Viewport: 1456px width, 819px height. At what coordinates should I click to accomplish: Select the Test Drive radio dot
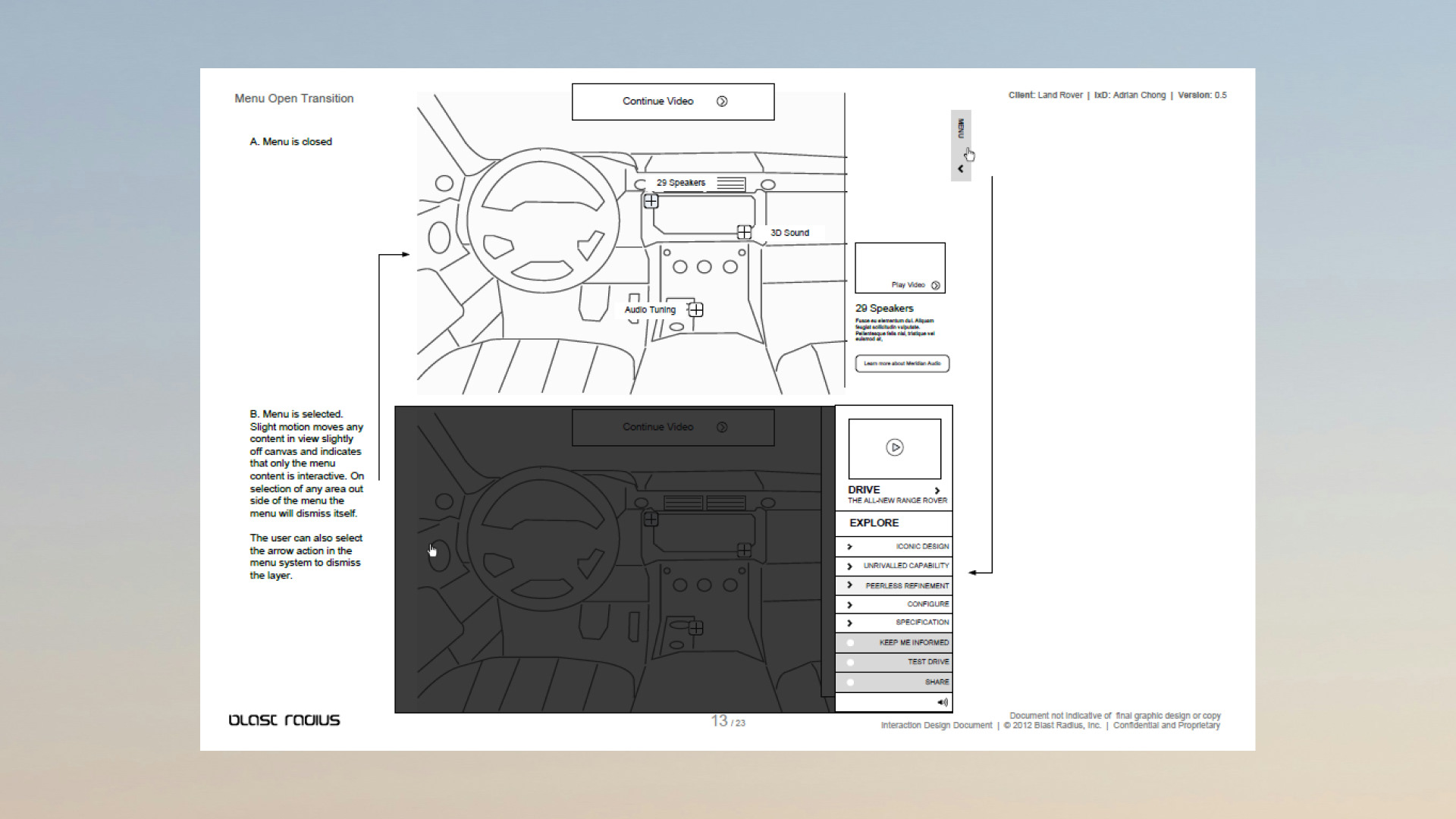851,662
